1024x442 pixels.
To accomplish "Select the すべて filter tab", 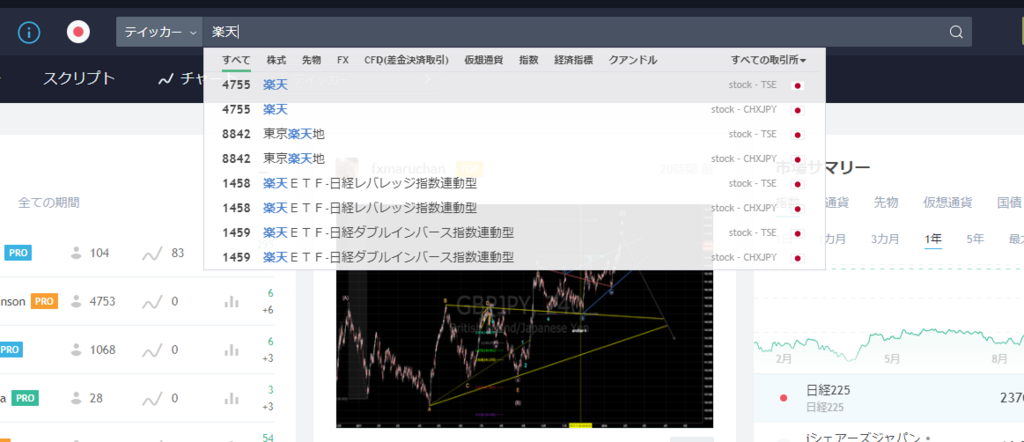I will [236, 60].
